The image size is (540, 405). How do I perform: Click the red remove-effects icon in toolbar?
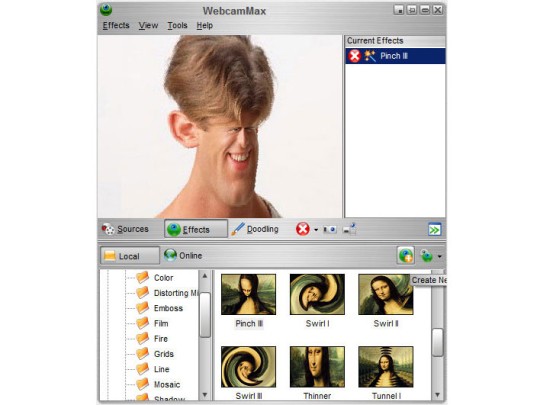pos(303,229)
